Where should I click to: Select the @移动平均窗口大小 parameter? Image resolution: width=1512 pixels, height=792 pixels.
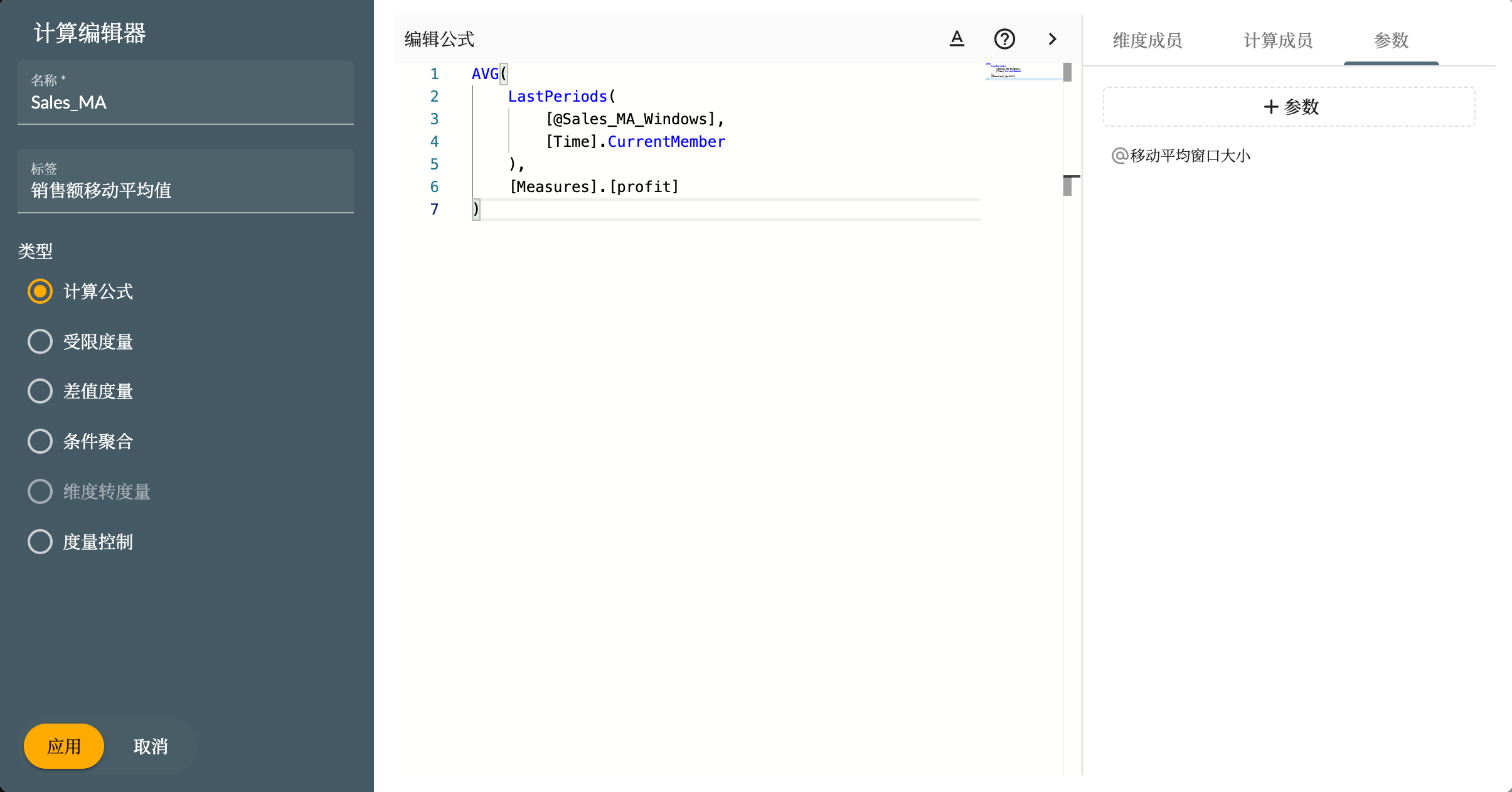(1181, 156)
